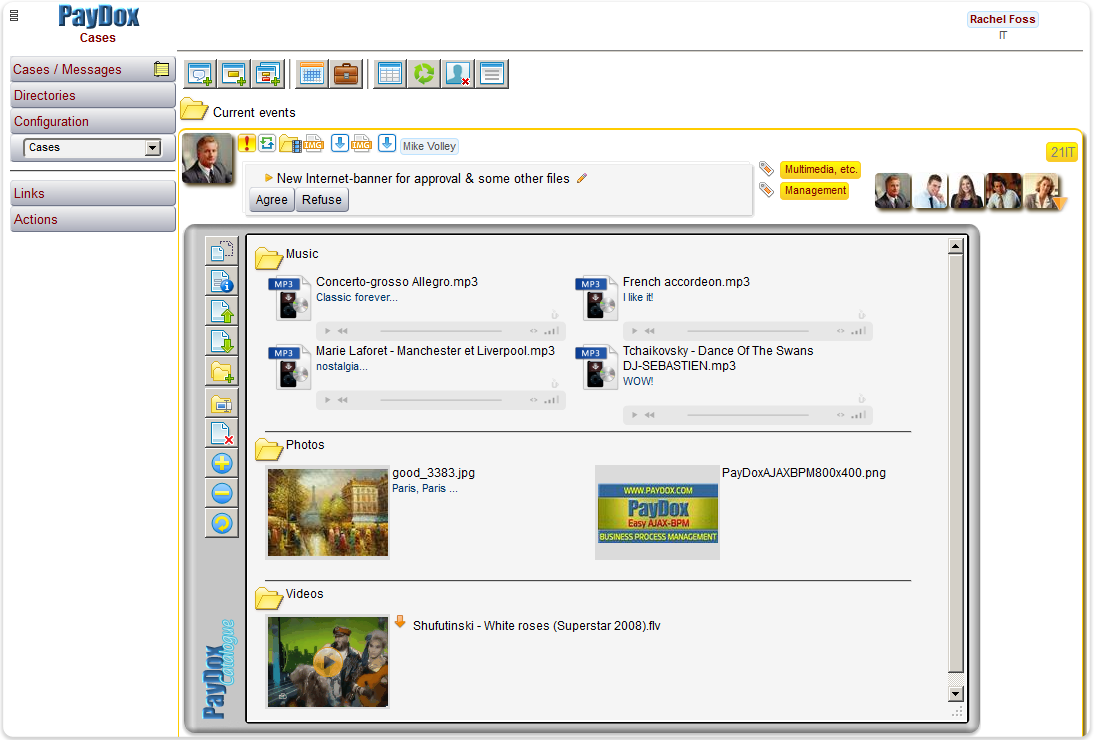Collapse the Videos folder
The width and height of the screenshot is (1094, 740).
pos(268,598)
